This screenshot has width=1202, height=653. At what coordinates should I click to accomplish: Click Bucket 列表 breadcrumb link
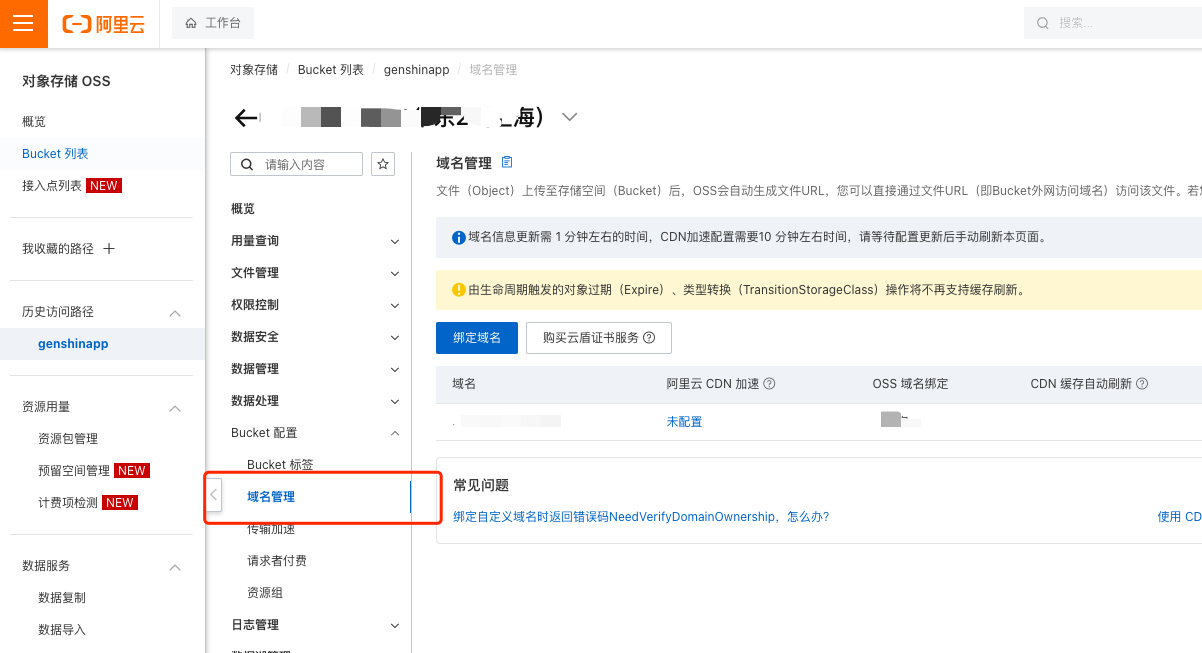[331, 69]
